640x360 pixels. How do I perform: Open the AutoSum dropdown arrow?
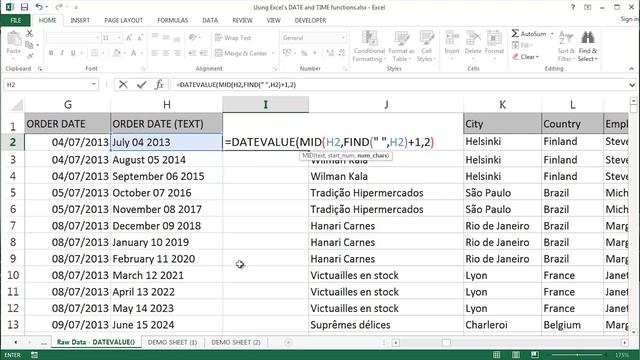[x=552, y=33]
